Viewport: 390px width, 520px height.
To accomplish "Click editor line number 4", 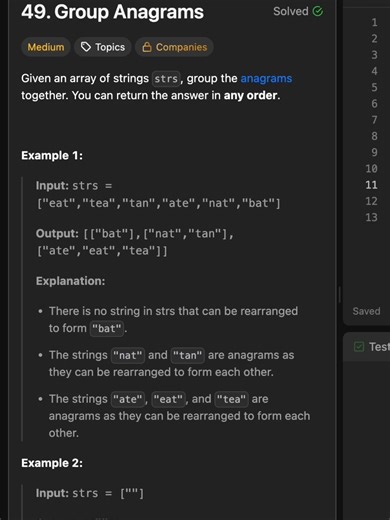I will point(374,71).
